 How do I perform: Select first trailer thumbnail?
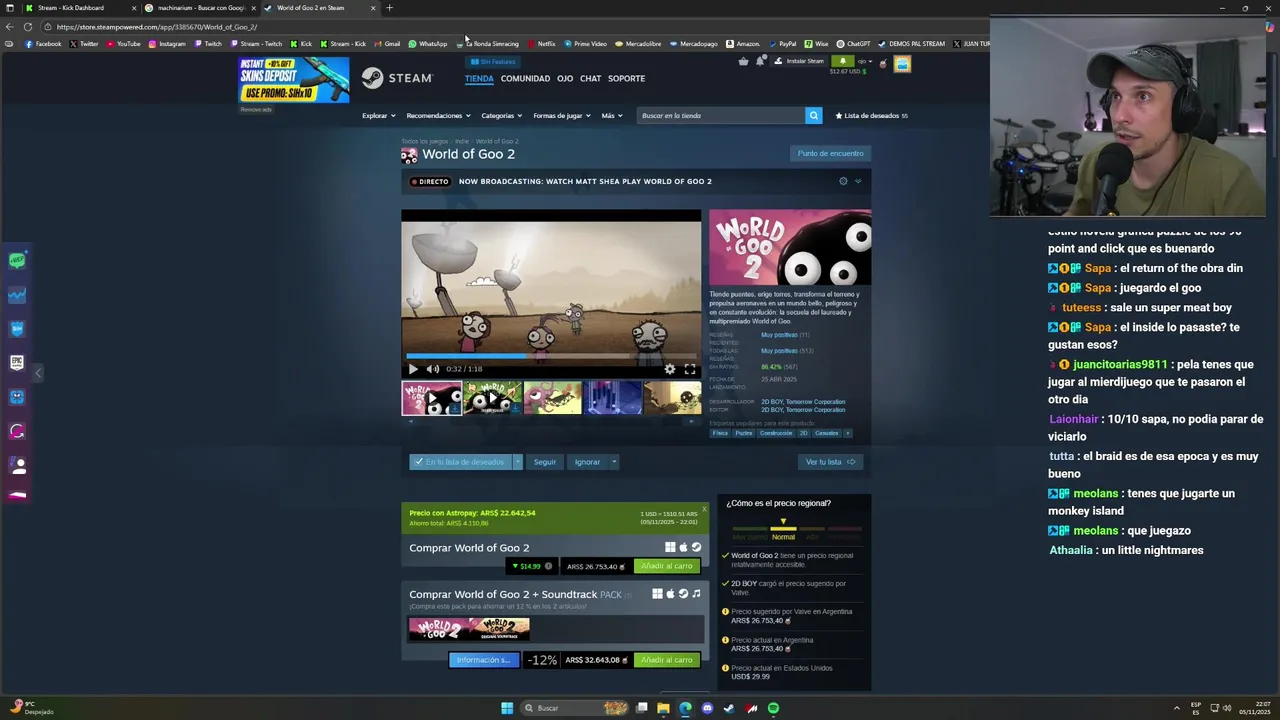[x=431, y=398]
